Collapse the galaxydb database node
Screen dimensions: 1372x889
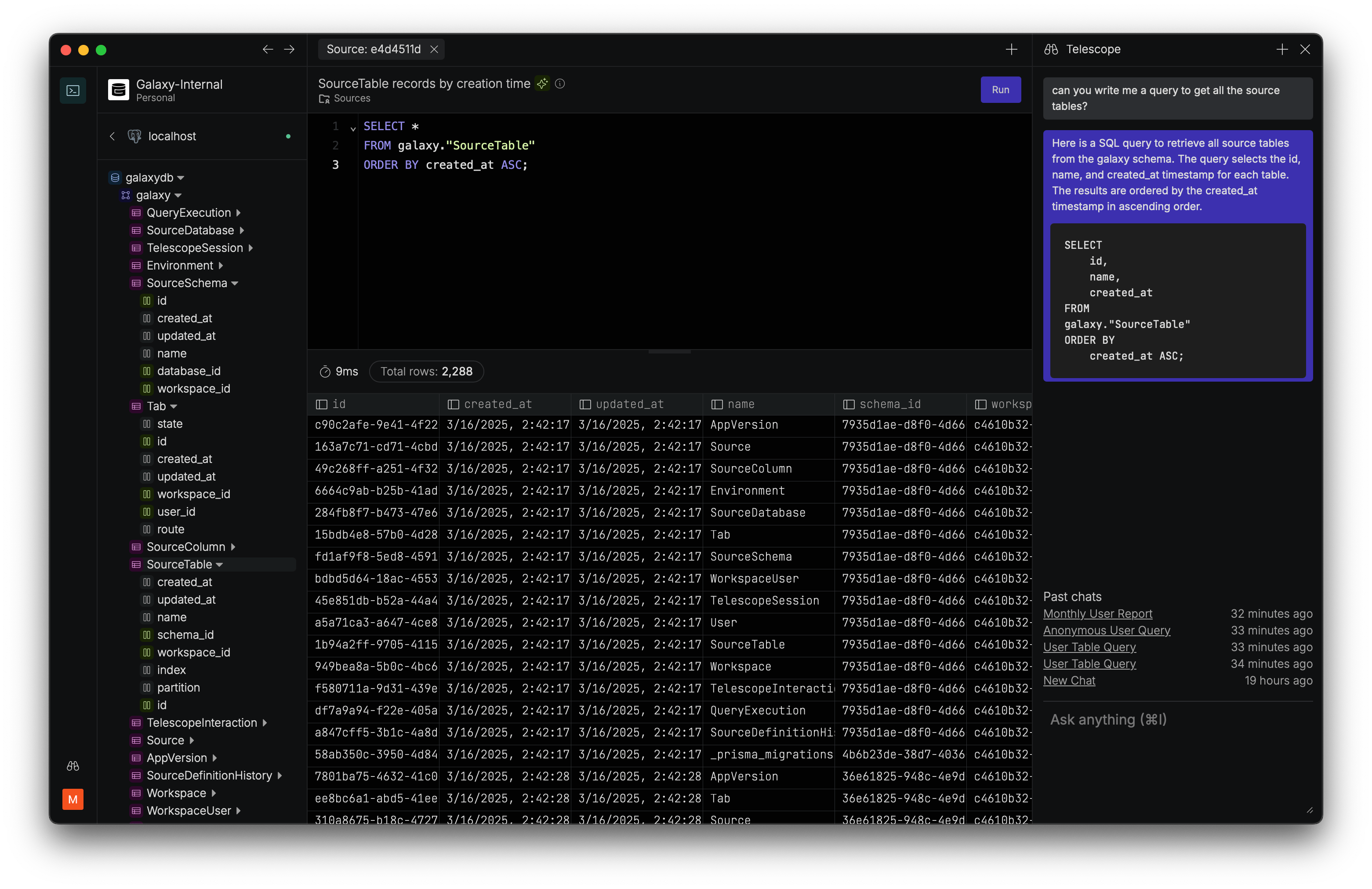pos(181,178)
